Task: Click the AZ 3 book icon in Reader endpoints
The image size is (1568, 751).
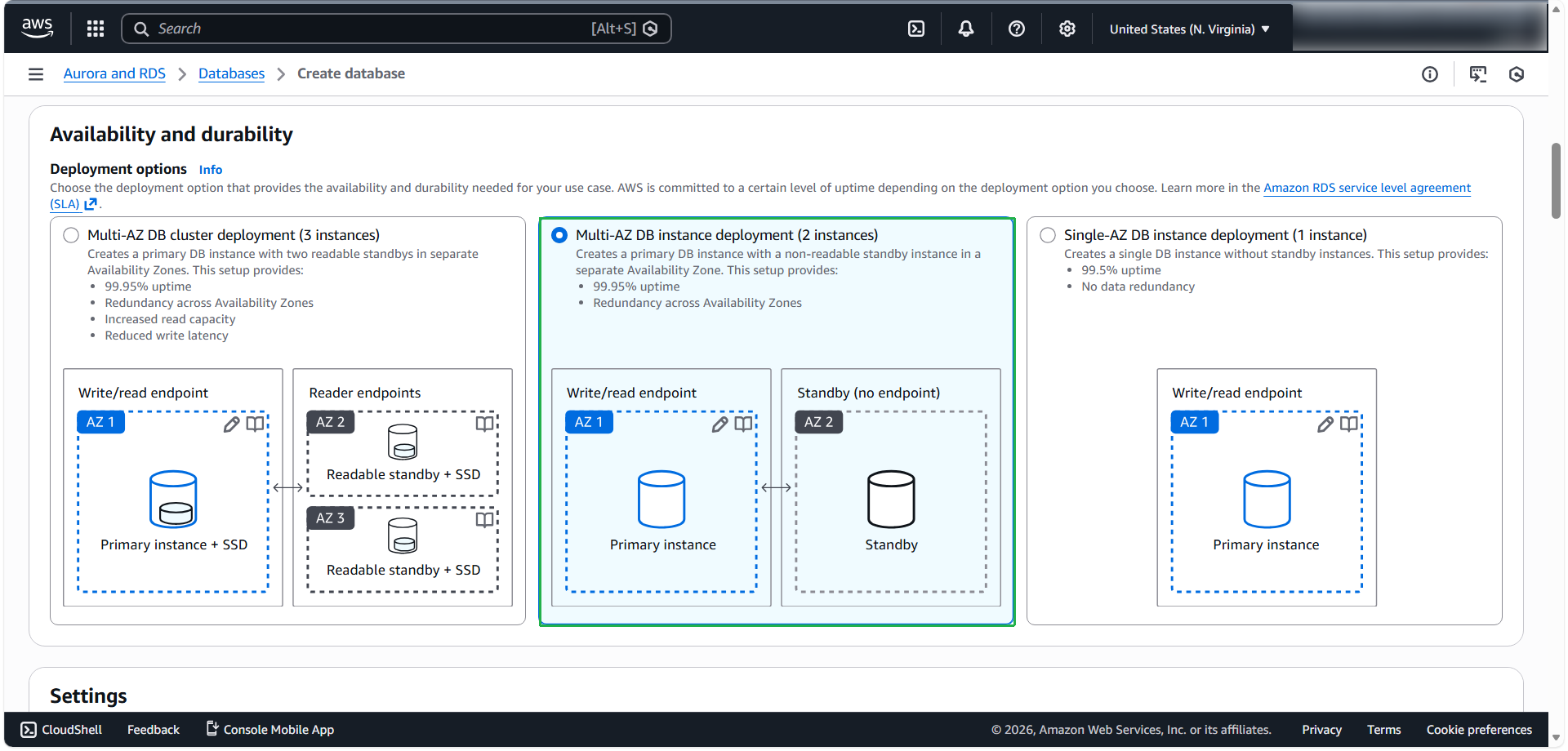Action: point(485,520)
